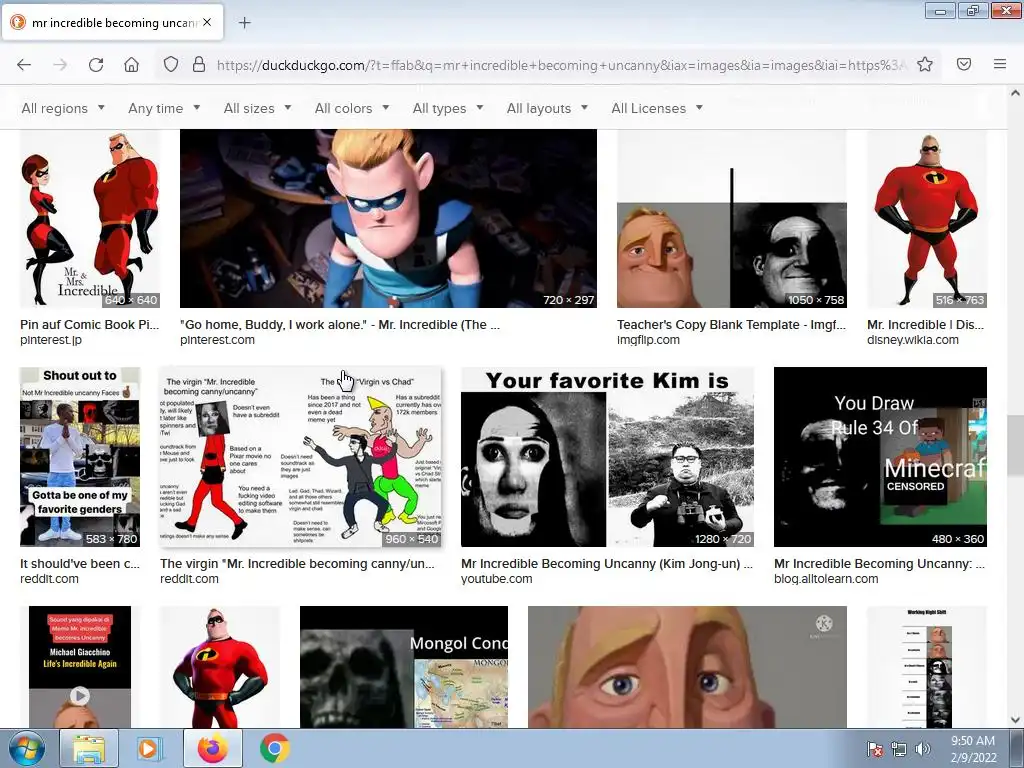The image size is (1024, 768).
Task: Open a new tab with plus
Action: [x=244, y=23]
